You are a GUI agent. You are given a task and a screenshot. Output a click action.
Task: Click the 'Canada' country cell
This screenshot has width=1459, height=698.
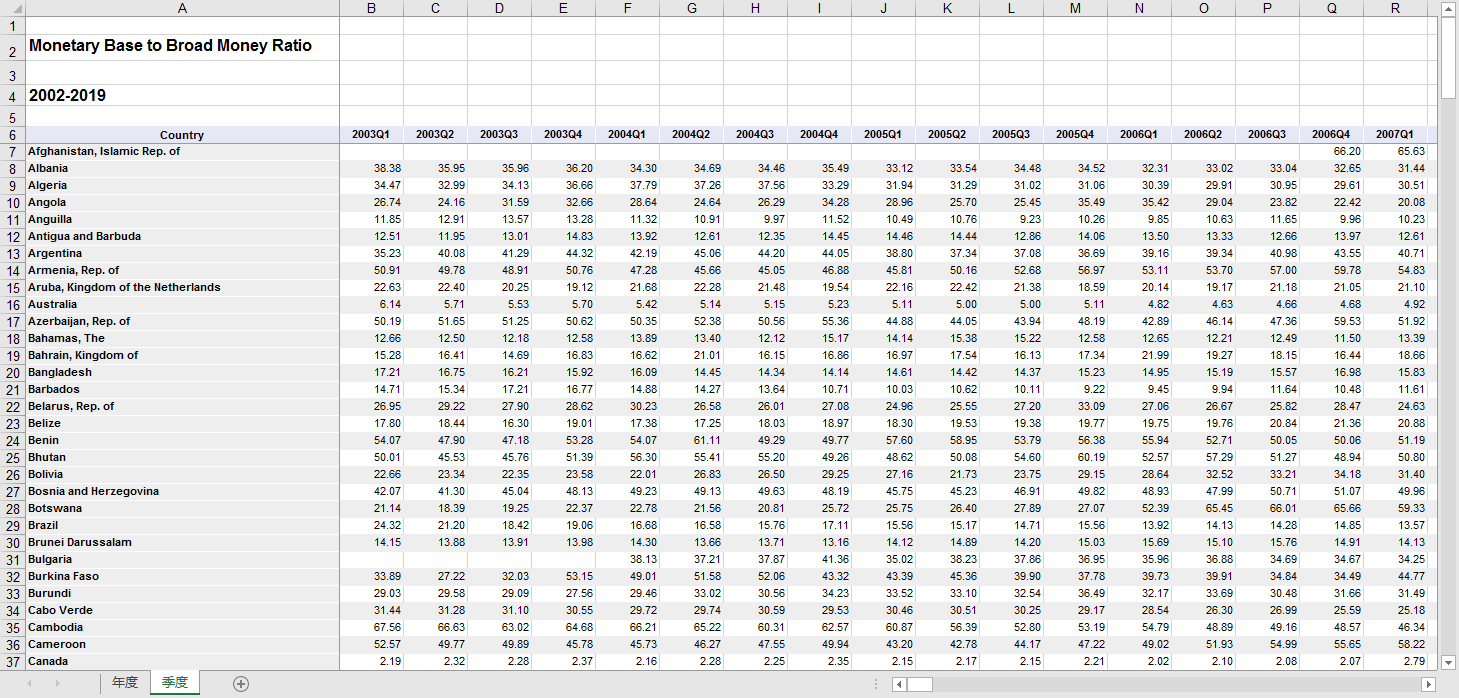point(182,661)
